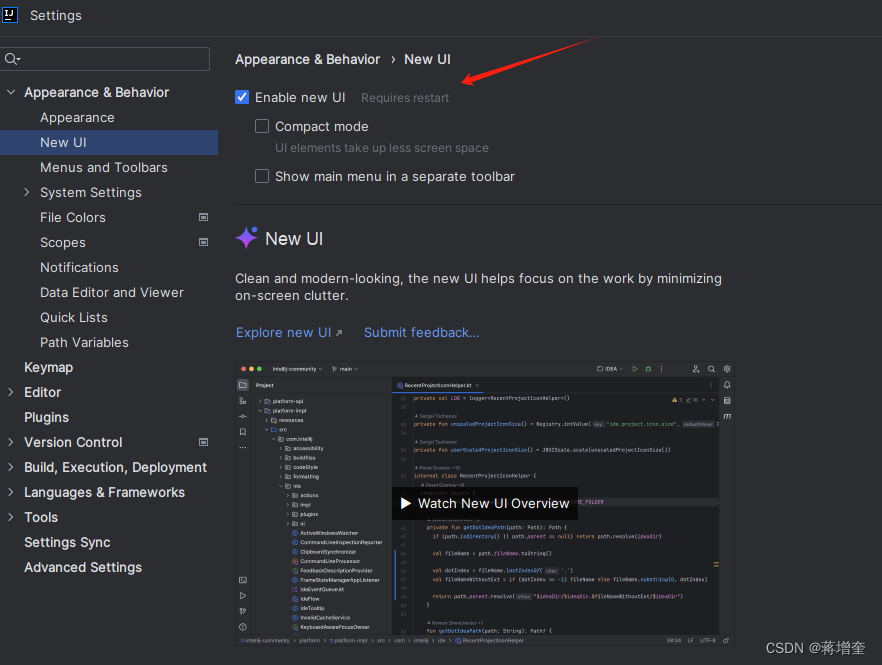The image size is (882, 665).
Task: Expand the System Settings node
Action: pyautogui.click(x=26, y=192)
